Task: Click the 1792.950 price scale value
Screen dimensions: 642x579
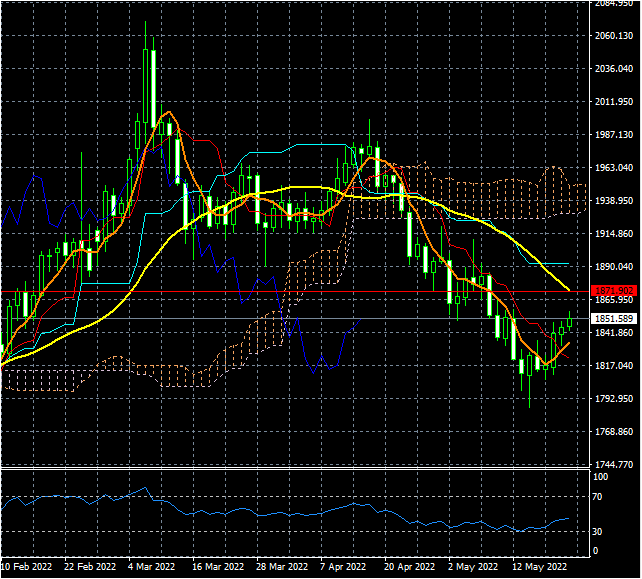Action: pyautogui.click(x=614, y=398)
